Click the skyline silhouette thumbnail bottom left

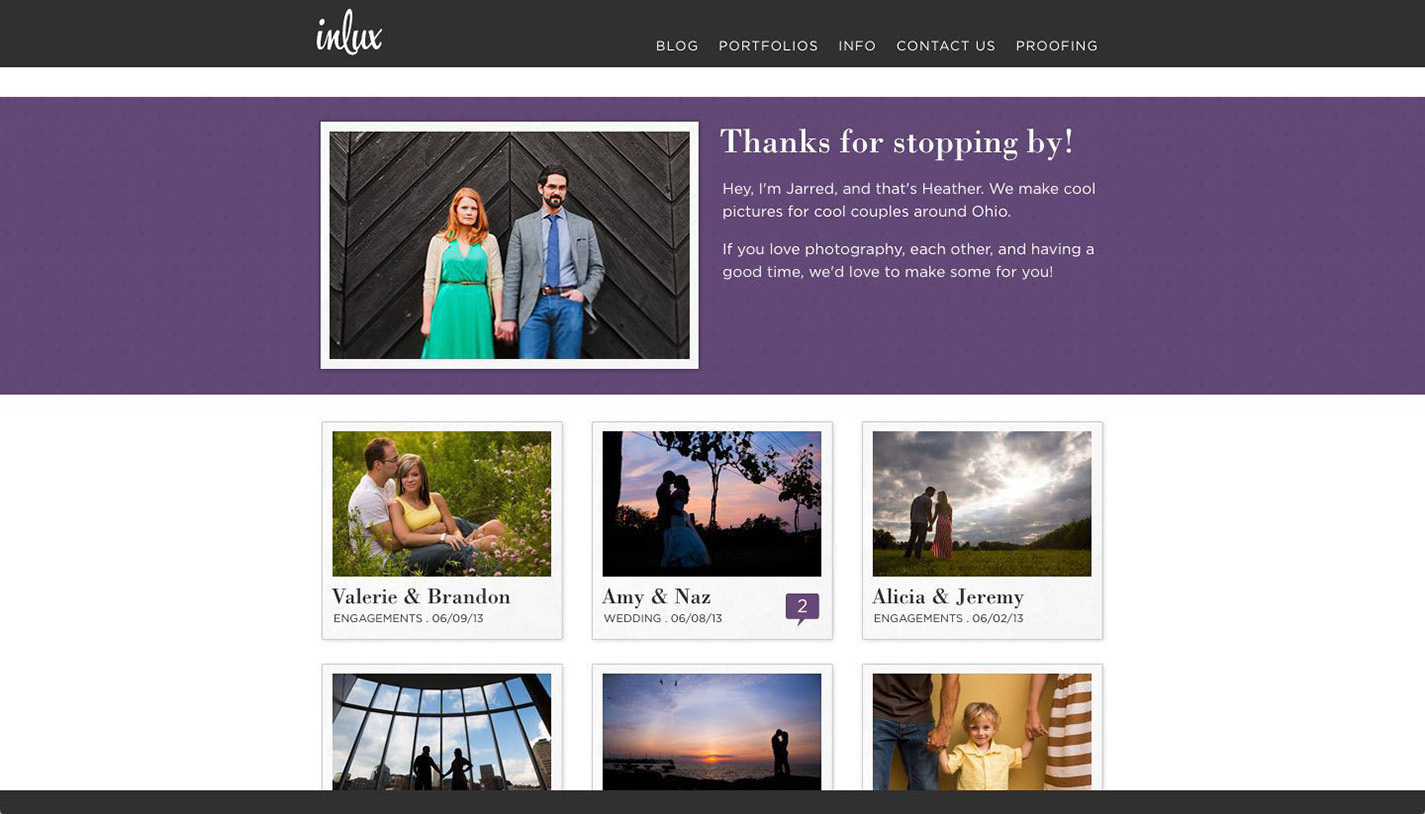[441, 733]
